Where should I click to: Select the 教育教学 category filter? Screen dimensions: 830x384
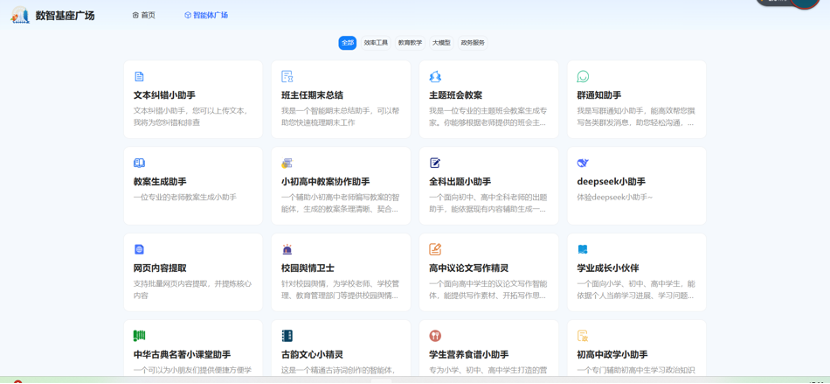pyautogui.click(x=410, y=43)
